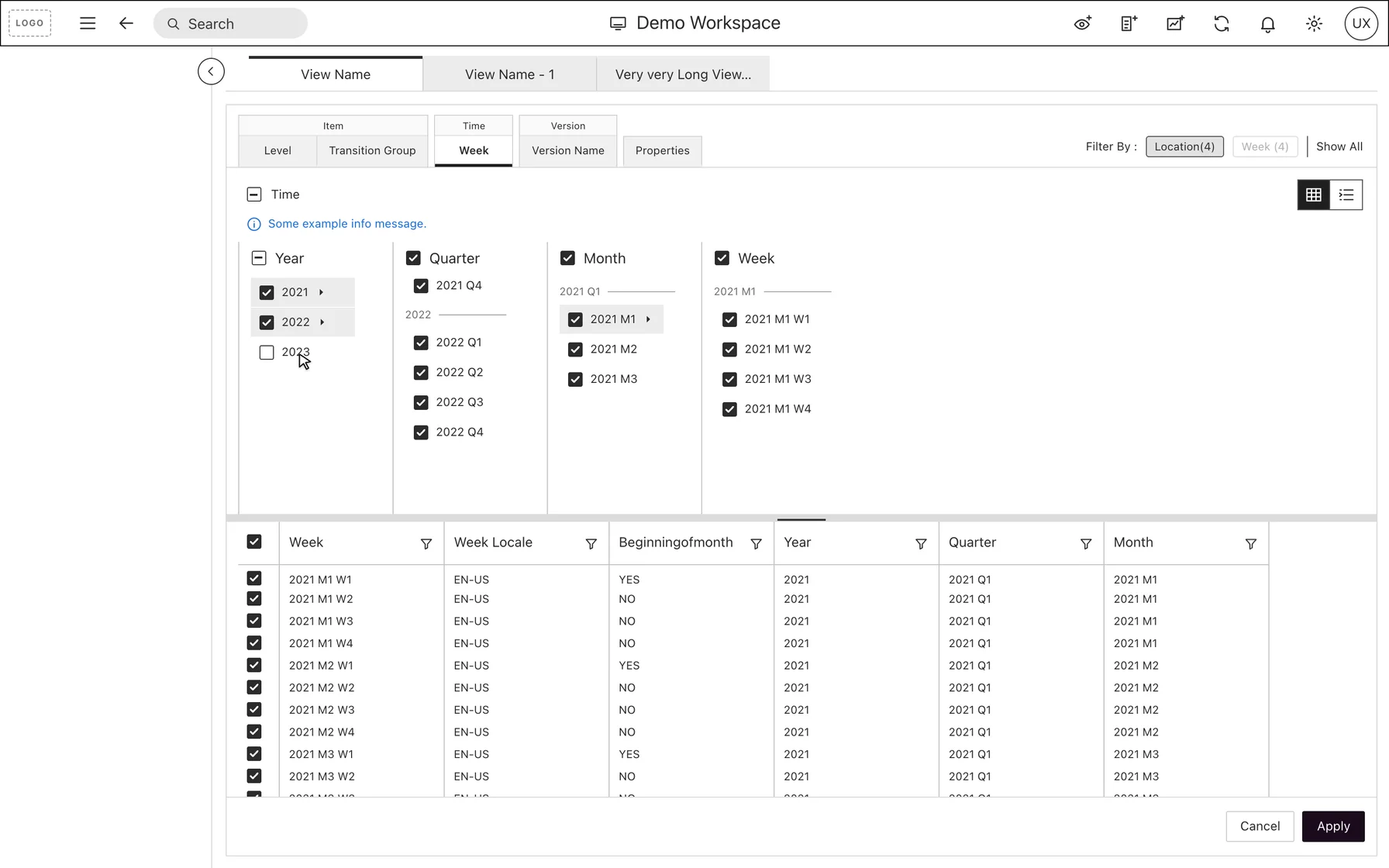Uncheck the Month header checkbox
1389x868 pixels.
coord(567,258)
